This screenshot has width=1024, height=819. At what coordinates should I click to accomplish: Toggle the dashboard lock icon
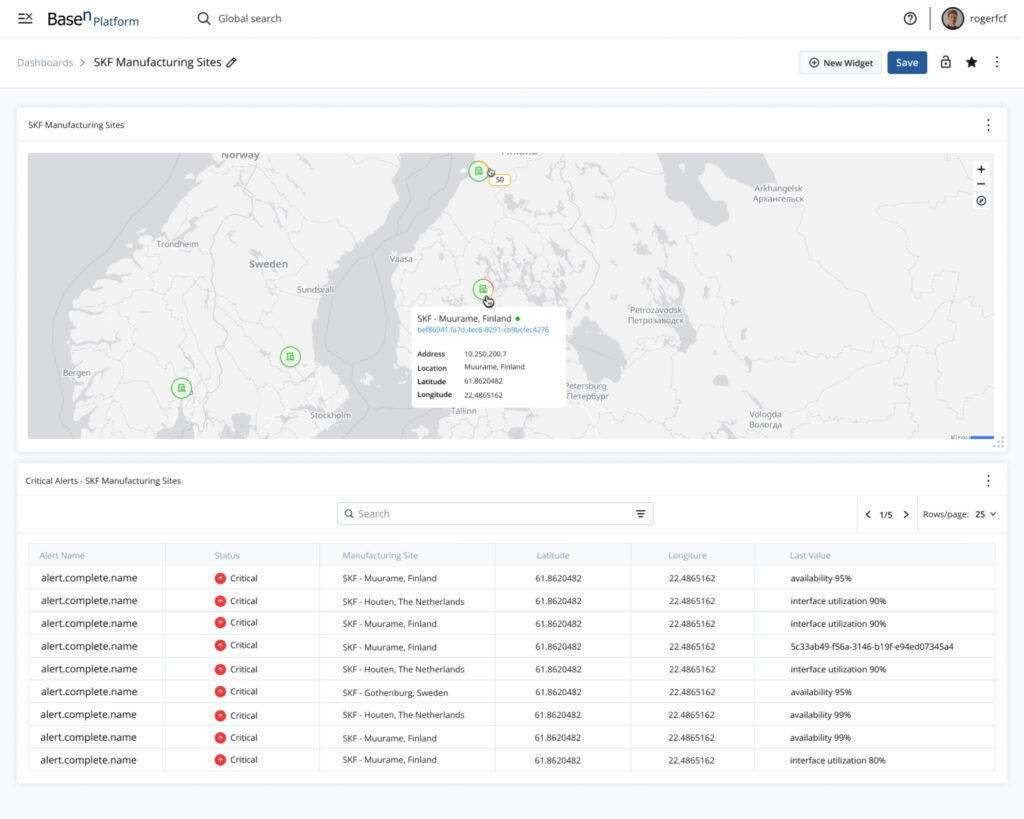click(x=945, y=62)
